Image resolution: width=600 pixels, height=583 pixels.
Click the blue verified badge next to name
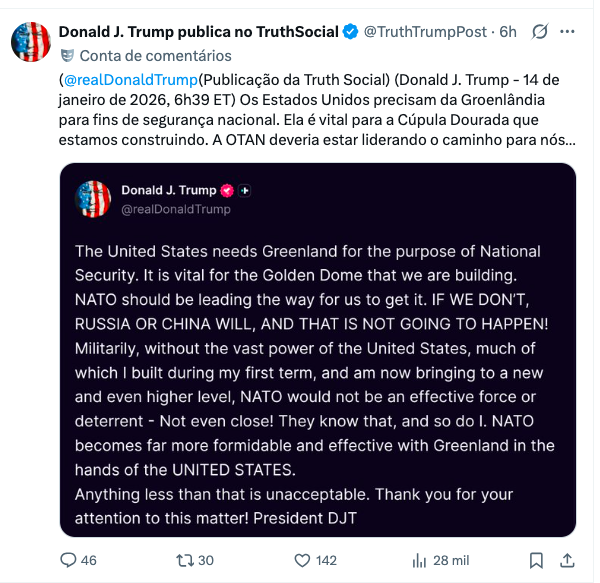tap(350, 32)
